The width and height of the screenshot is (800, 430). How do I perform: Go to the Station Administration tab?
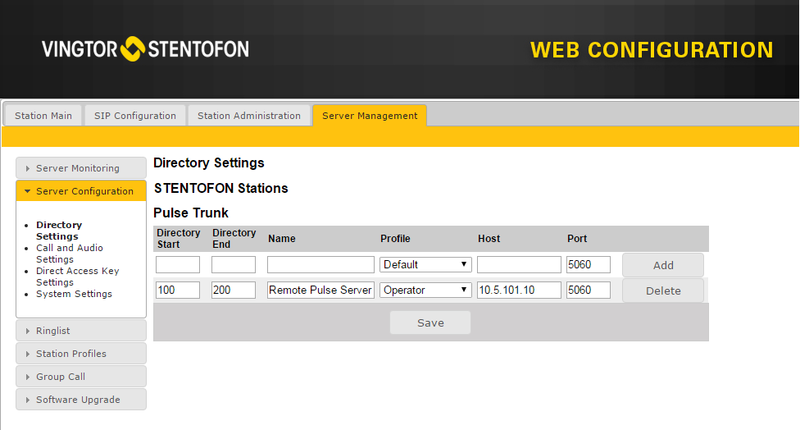click(x=249, y=115)
